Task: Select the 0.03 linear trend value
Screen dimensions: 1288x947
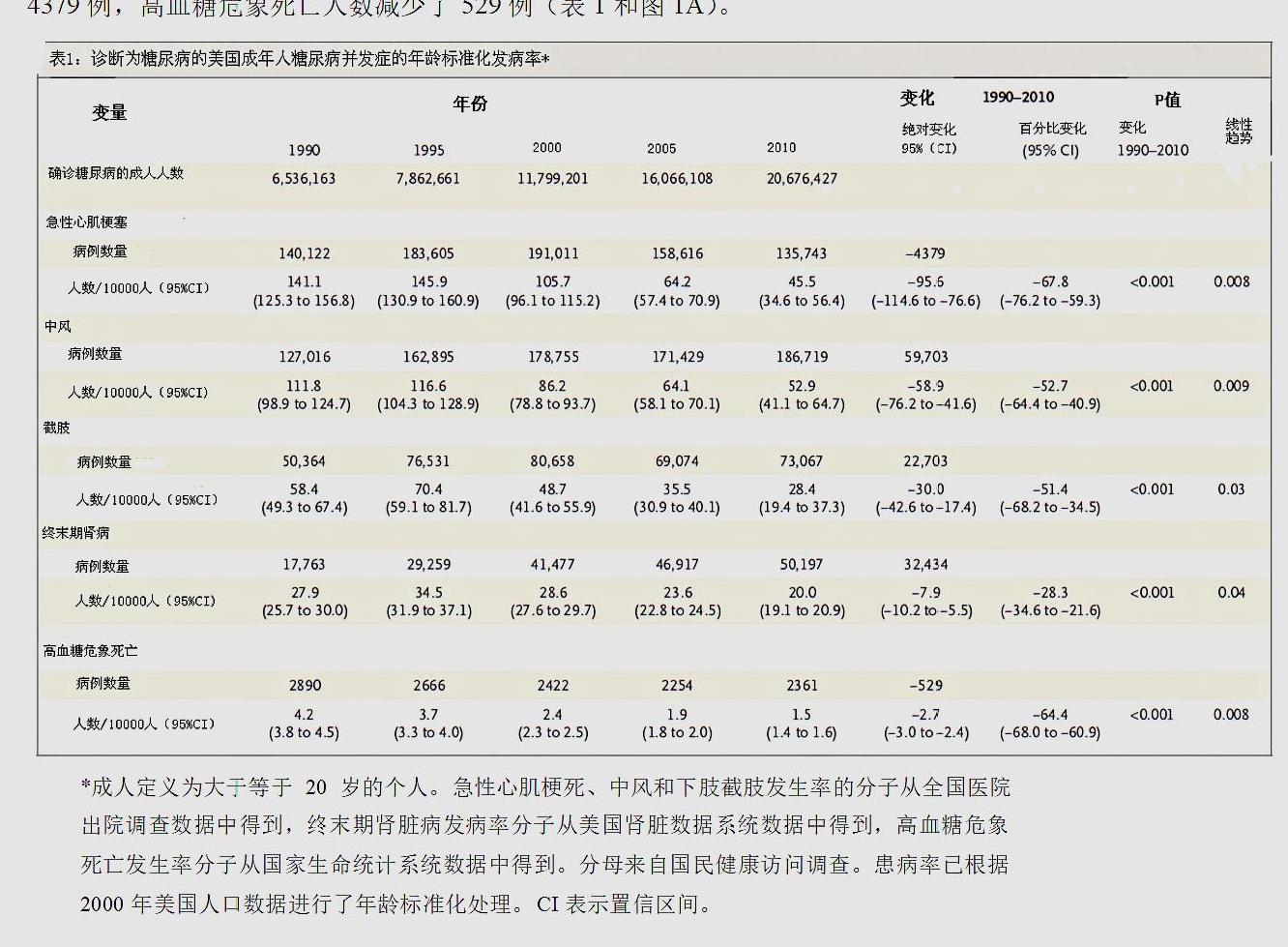Action: [x=1231, y=489]
